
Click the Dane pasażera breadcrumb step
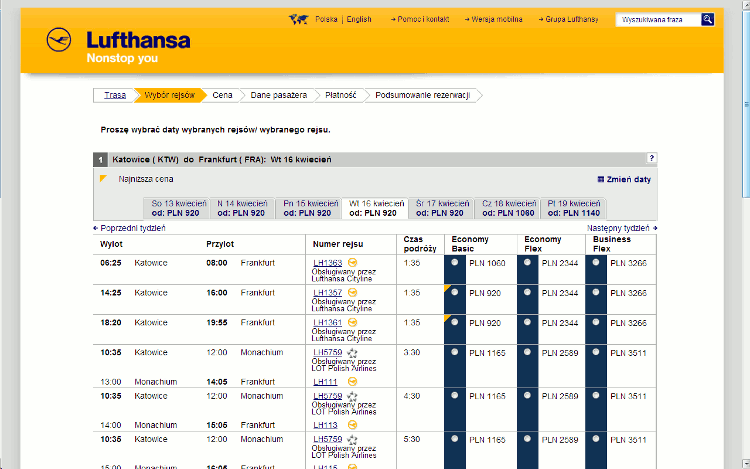[278, 95]
